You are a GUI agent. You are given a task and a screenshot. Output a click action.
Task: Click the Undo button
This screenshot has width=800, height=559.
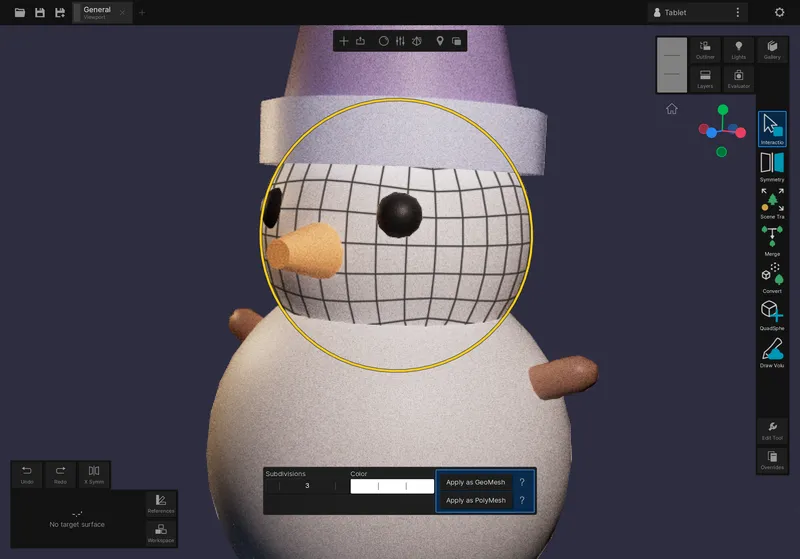(x=27, y=474)
